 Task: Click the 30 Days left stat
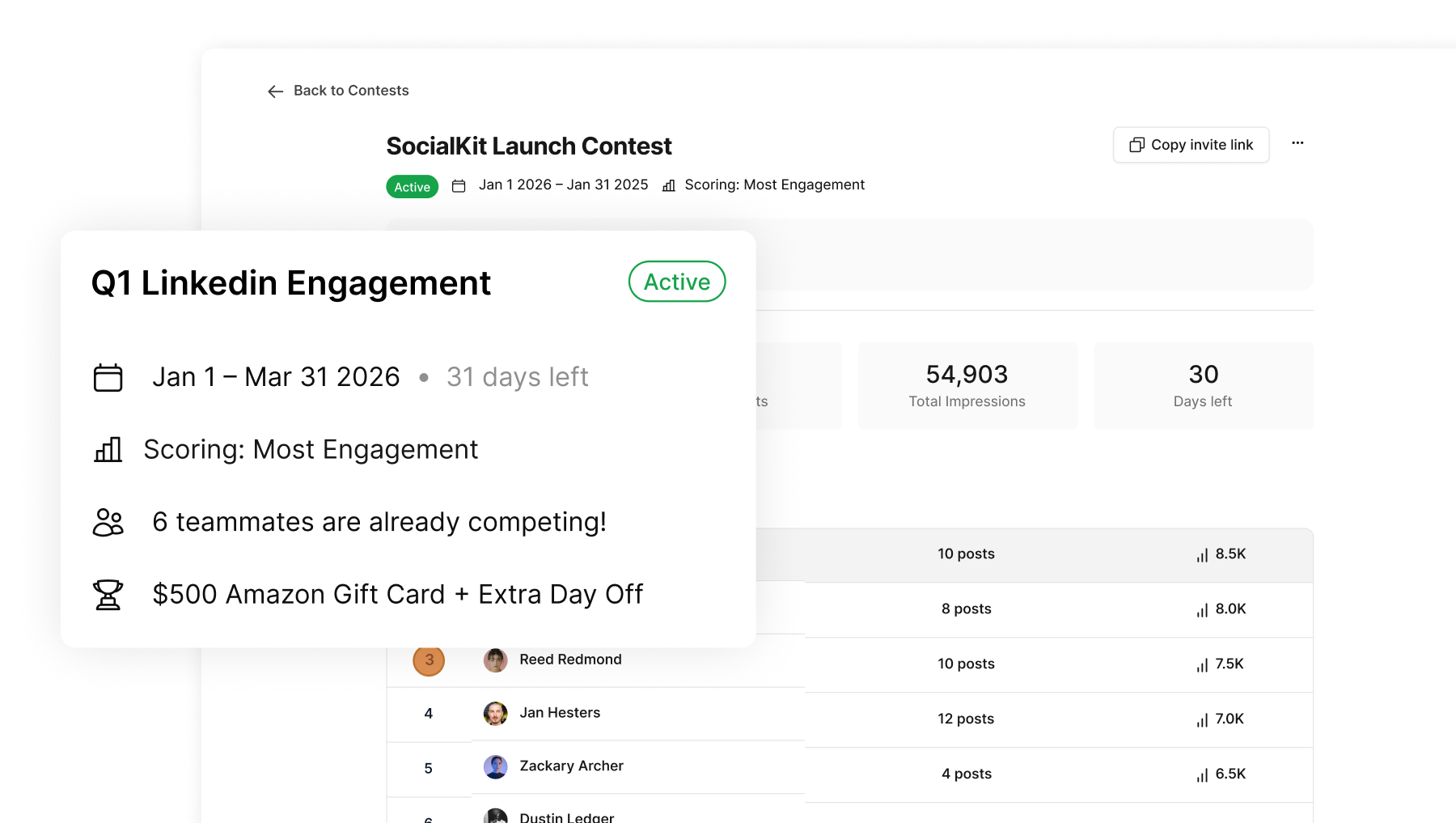[1203, 386]
